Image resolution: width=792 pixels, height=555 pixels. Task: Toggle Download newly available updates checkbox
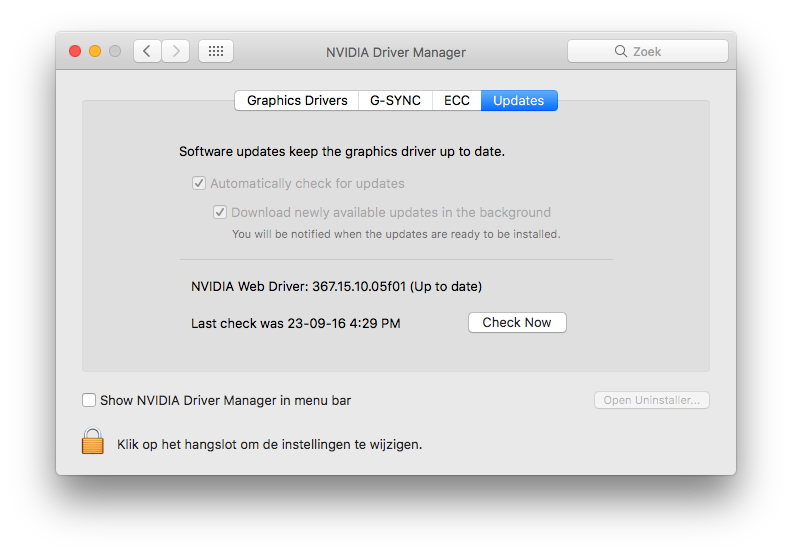click(220, 212)
